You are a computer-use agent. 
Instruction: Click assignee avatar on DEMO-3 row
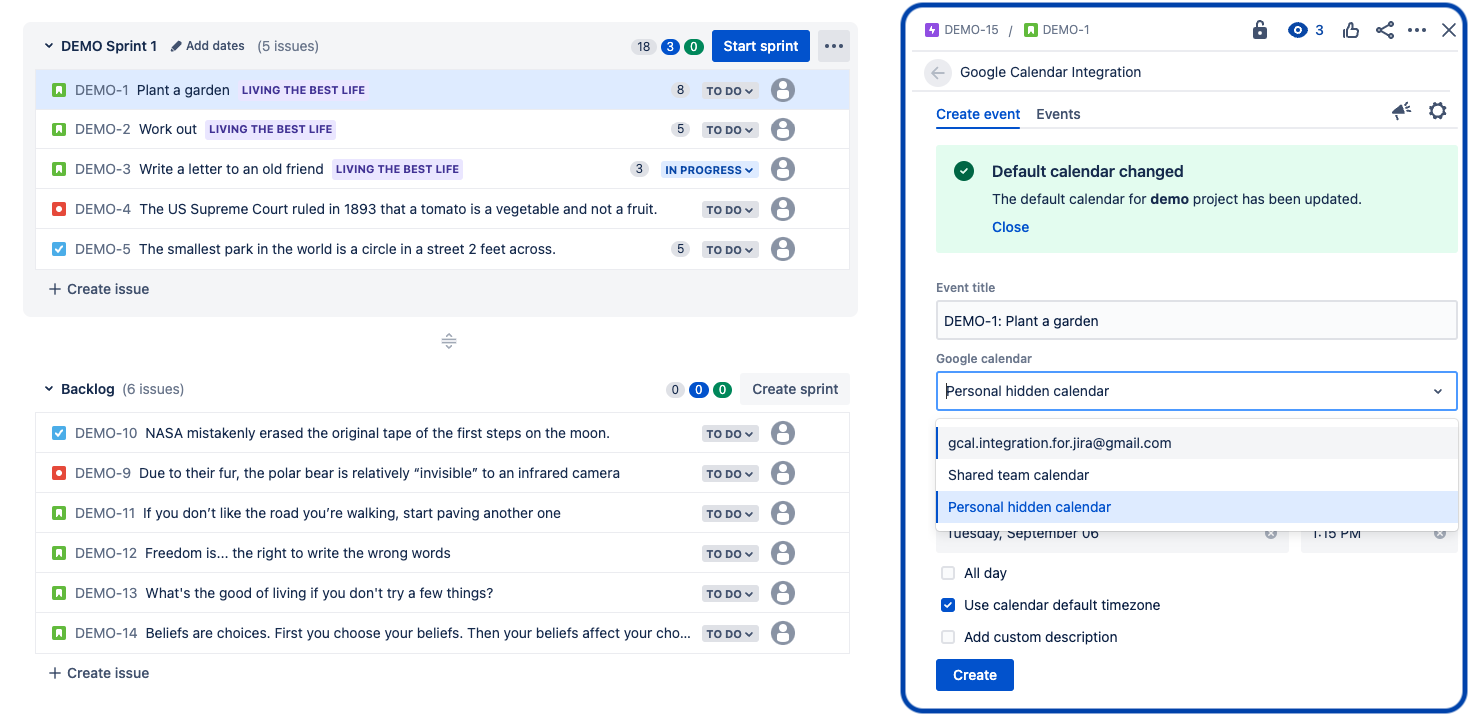(783, 170)
